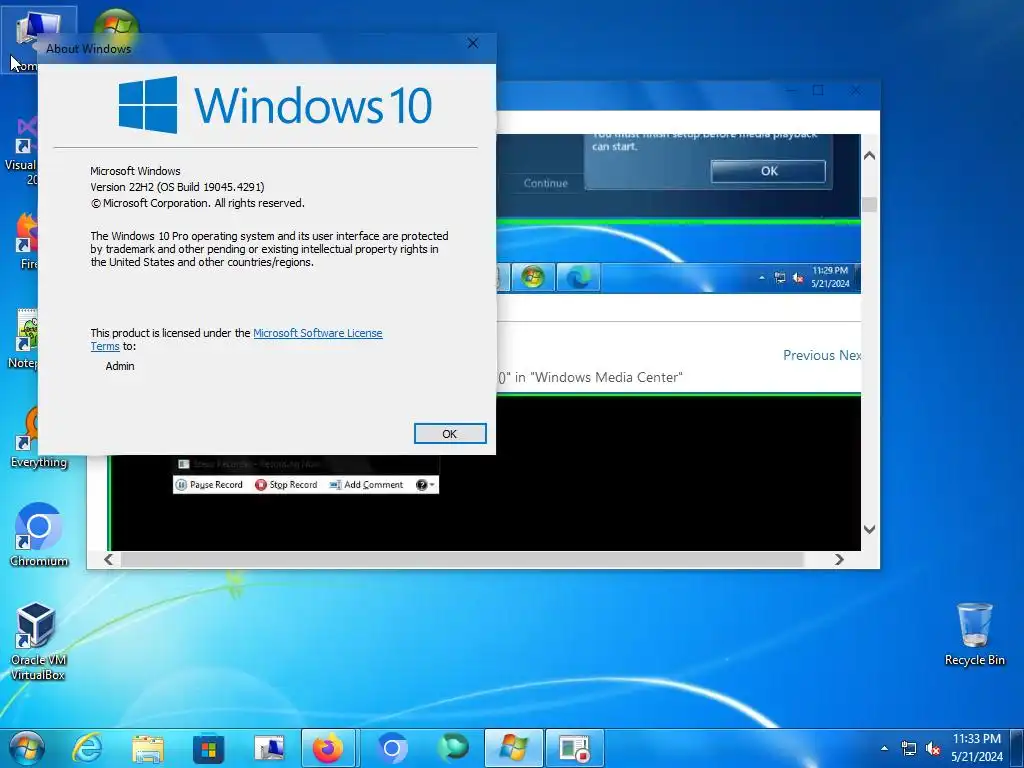Select the Firefox desktop shortcut
The height and width of the screenshot is (768, 1024).
(x=27, y=240)
